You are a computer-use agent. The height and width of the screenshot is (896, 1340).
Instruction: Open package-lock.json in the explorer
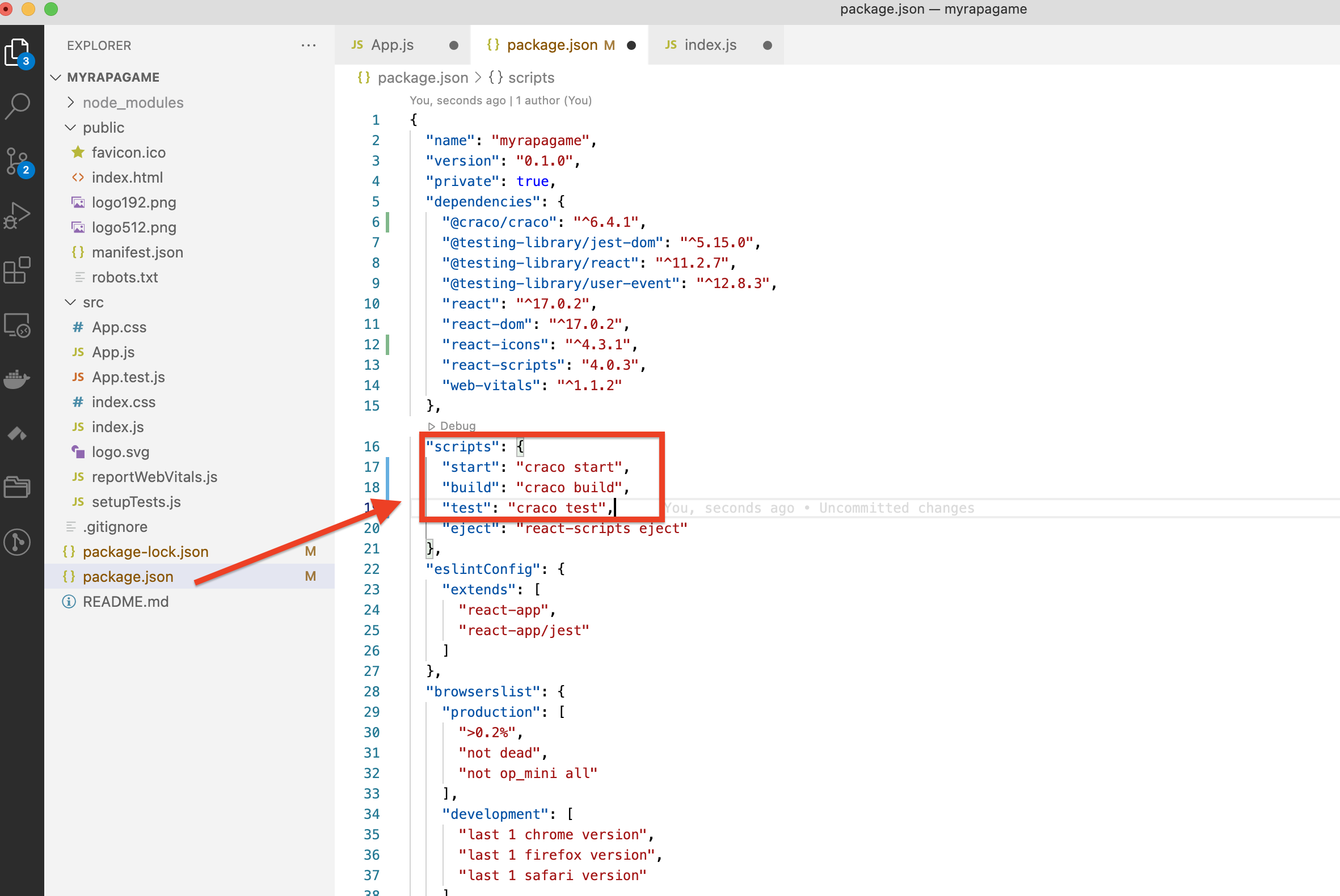coord(145,551)
